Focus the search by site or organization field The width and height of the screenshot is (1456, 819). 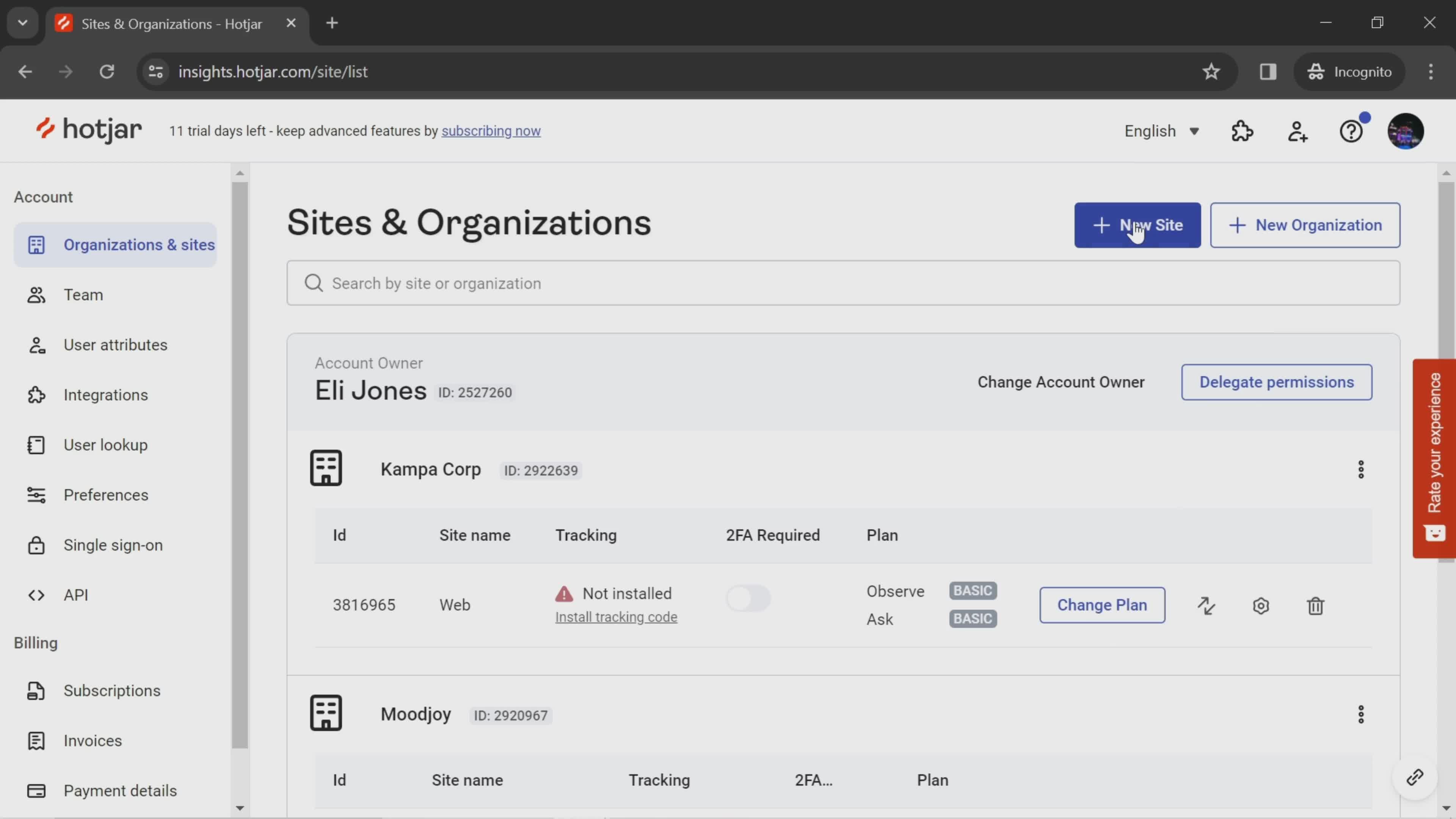click(x=843, y=283)
